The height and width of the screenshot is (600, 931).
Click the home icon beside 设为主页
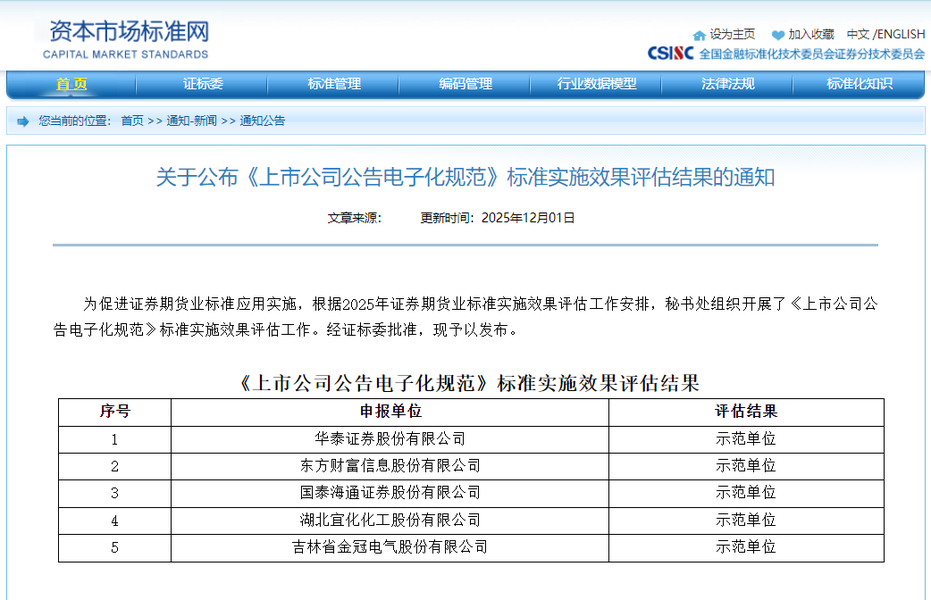point(699,35)
